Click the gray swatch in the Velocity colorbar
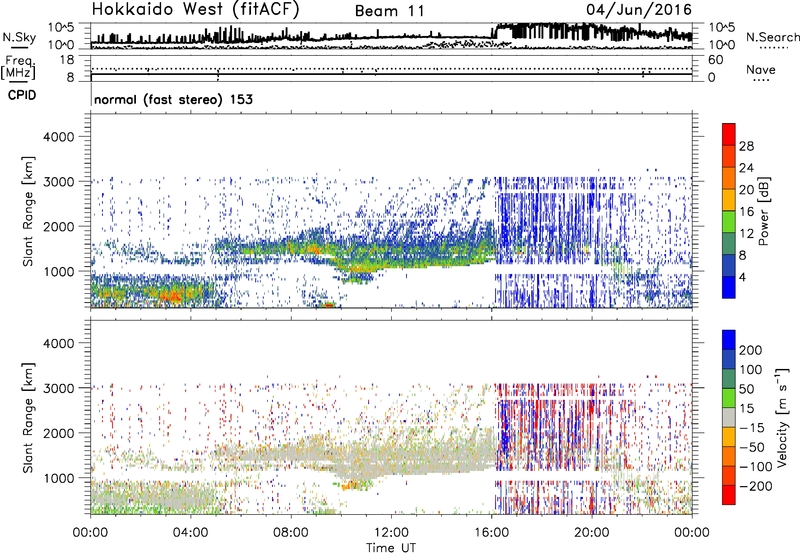800x554 pixels. coord(729,417)
